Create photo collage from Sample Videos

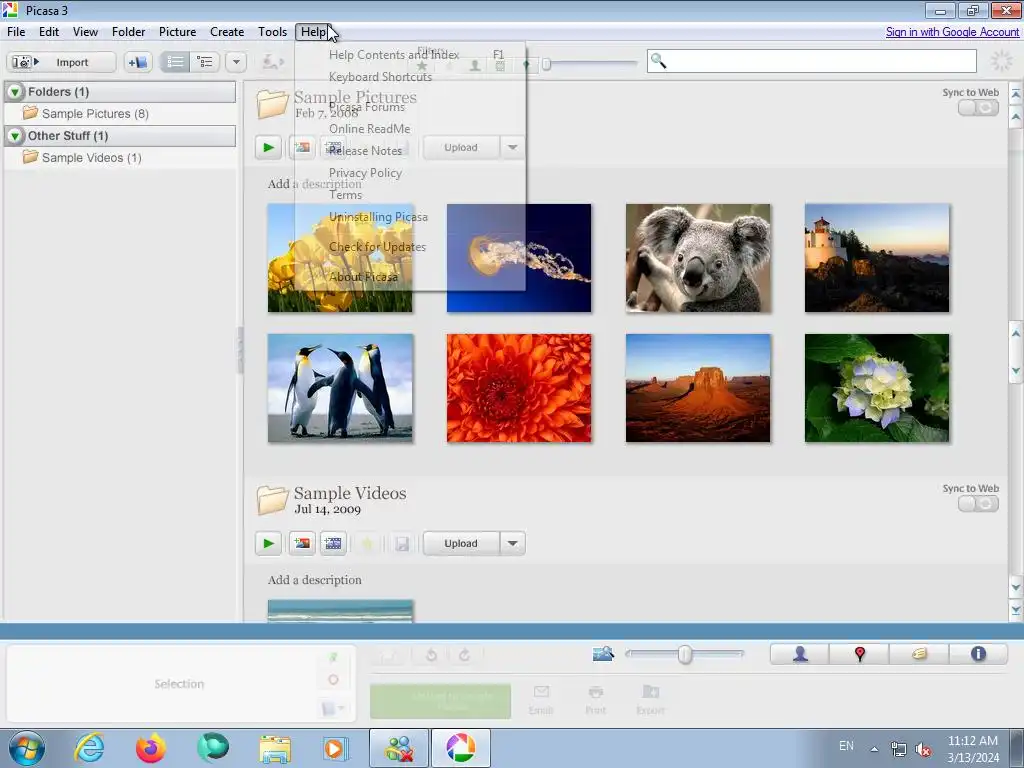pos(302,543)
